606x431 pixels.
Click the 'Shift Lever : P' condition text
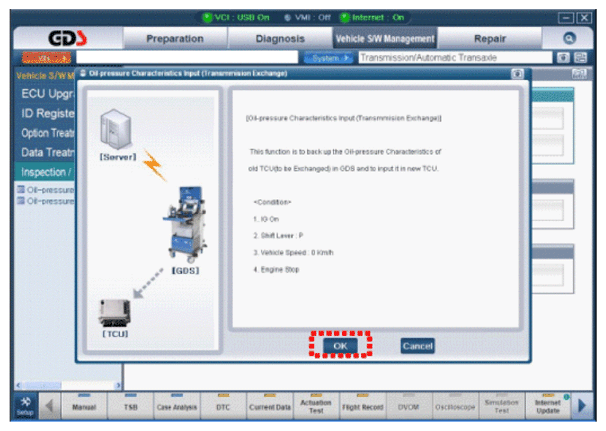(x=278, y=235)
